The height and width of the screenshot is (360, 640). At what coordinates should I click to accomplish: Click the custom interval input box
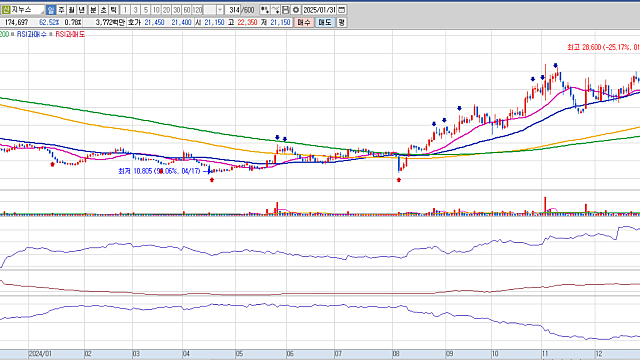[x=210, y=10]
